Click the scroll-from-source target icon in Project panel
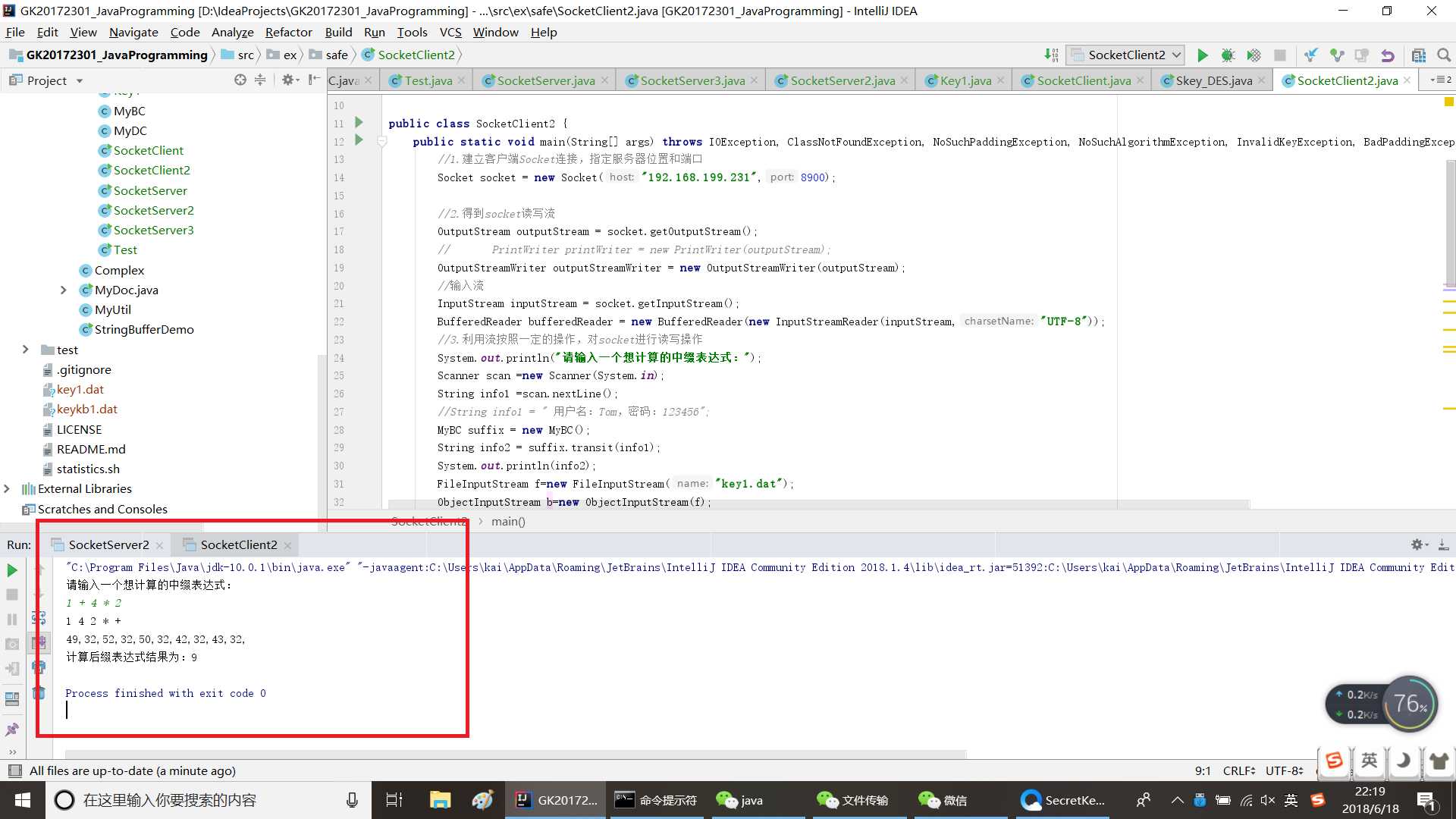The height and width of the screenshot is (819, 1456). pos(240,80)
